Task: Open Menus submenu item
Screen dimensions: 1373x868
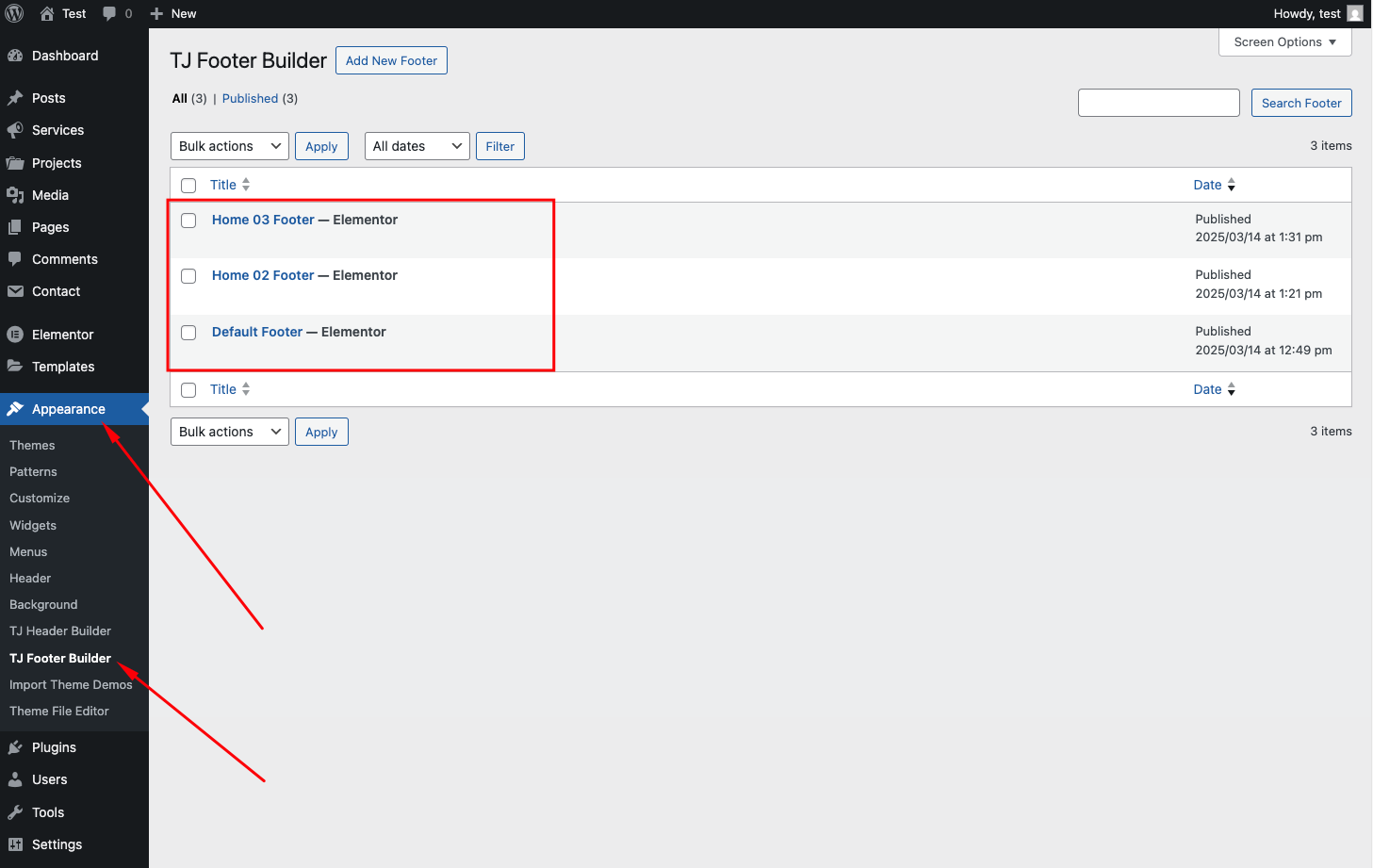Action: point(28,551)
